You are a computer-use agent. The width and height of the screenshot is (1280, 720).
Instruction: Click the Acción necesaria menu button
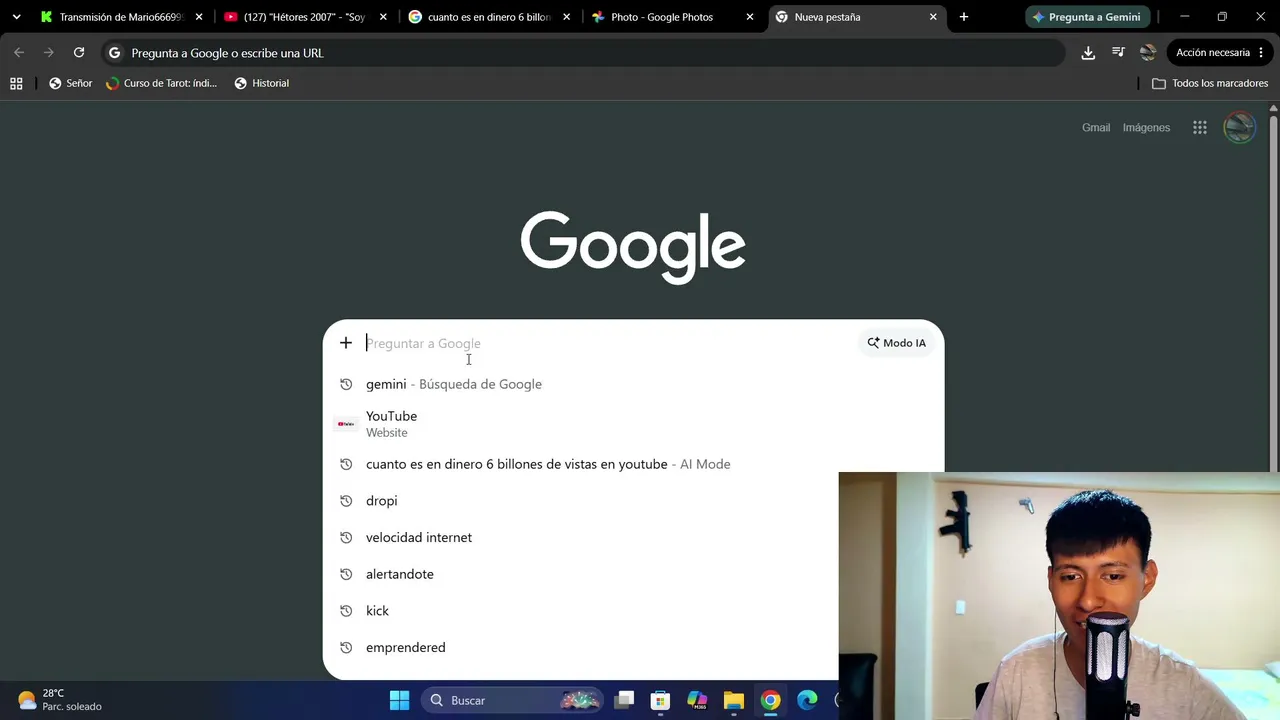[1220, 53]
